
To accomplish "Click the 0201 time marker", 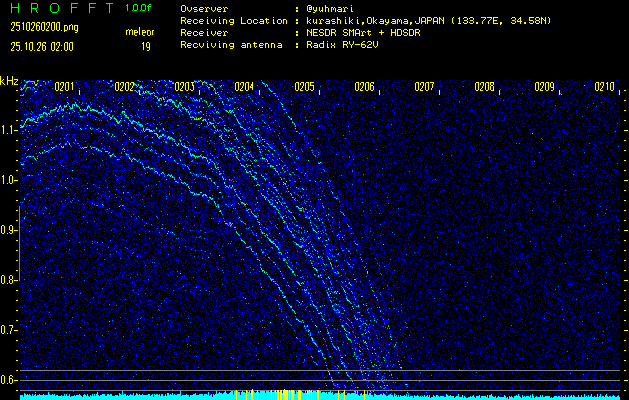I will coord(64,87).
